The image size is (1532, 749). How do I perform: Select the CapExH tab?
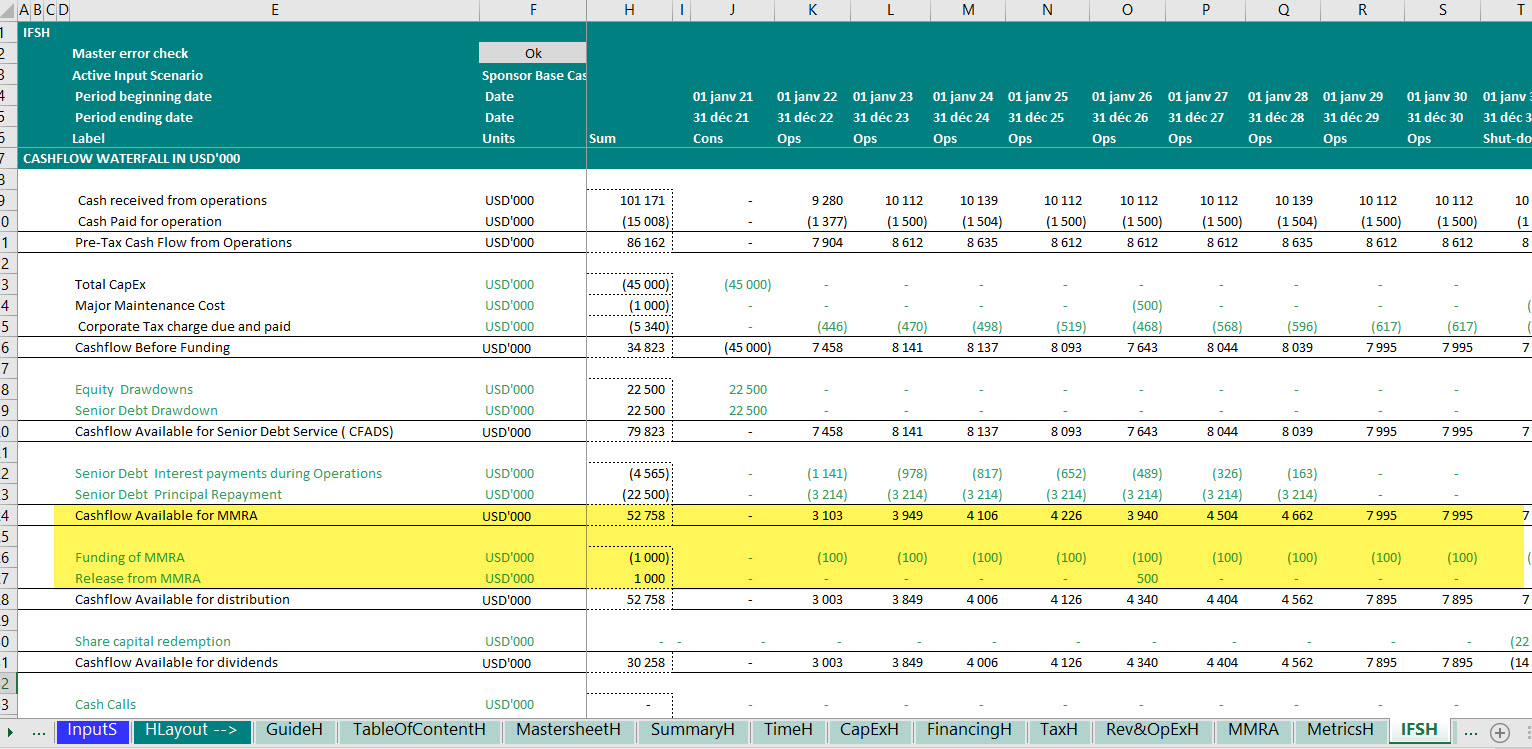pyautogui.click(x=869, y=730)
